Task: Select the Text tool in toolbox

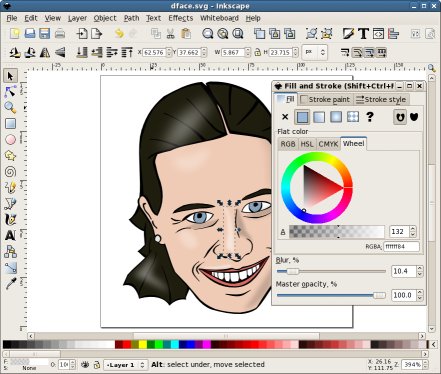Action: tap(10, 236)
